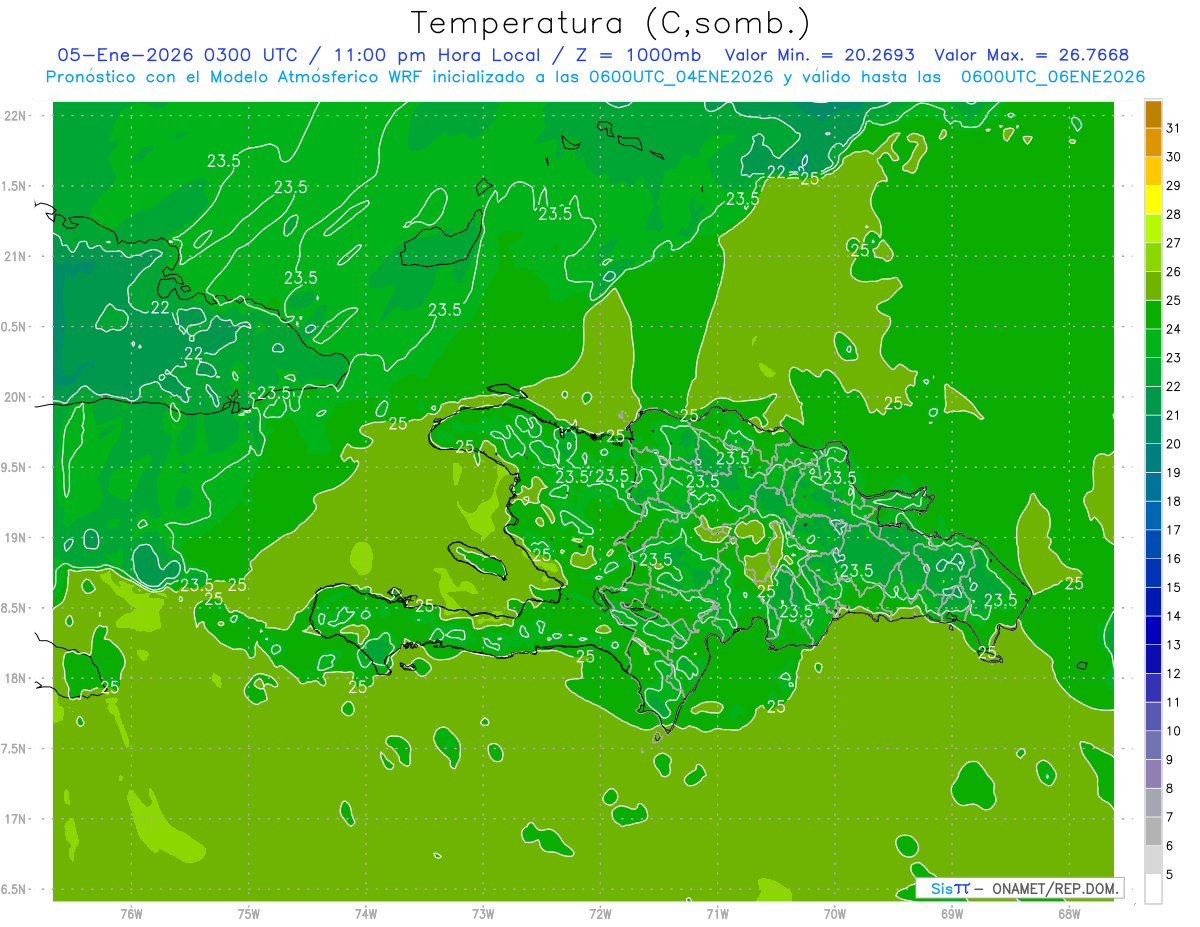Screen dimensions: 1200x927
Task: Click the light green band between 26 and 27
Action: (1153, 257)
